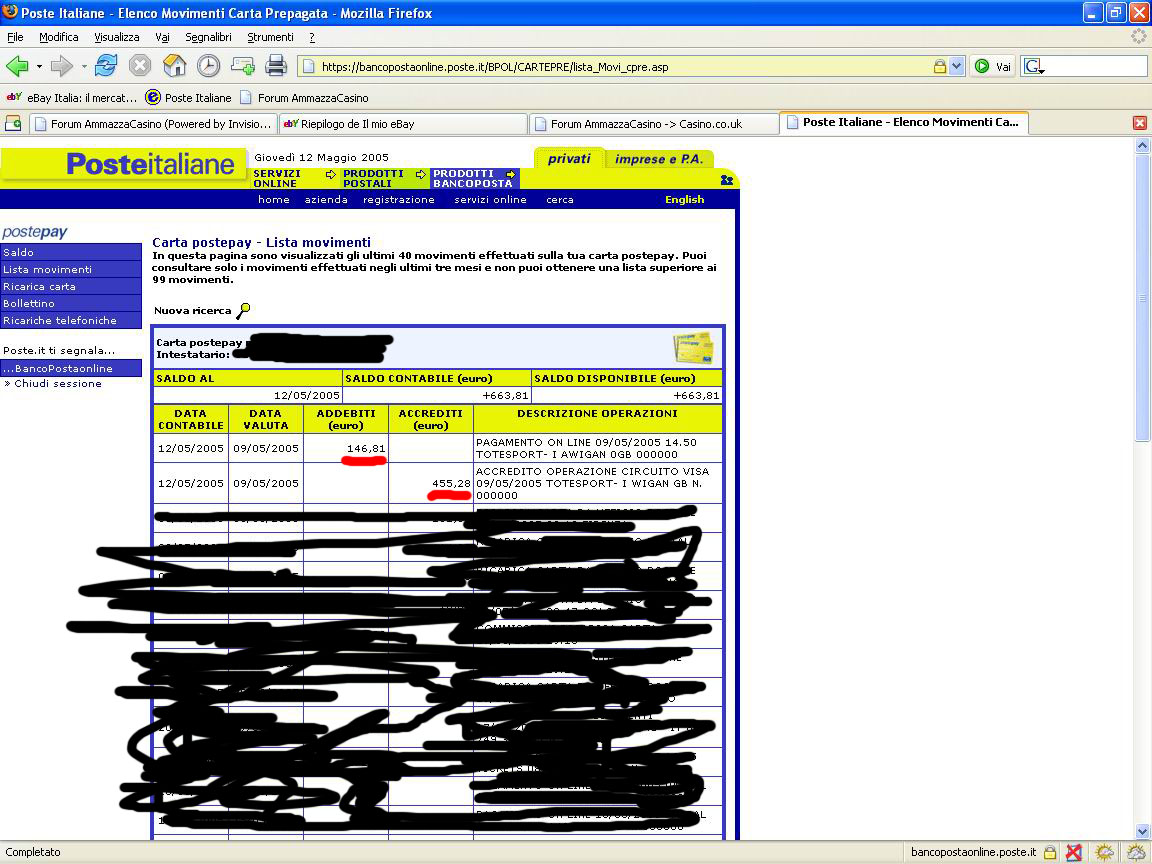Click the Vai go button
1152x864 pixels.
tap(993, 66)
